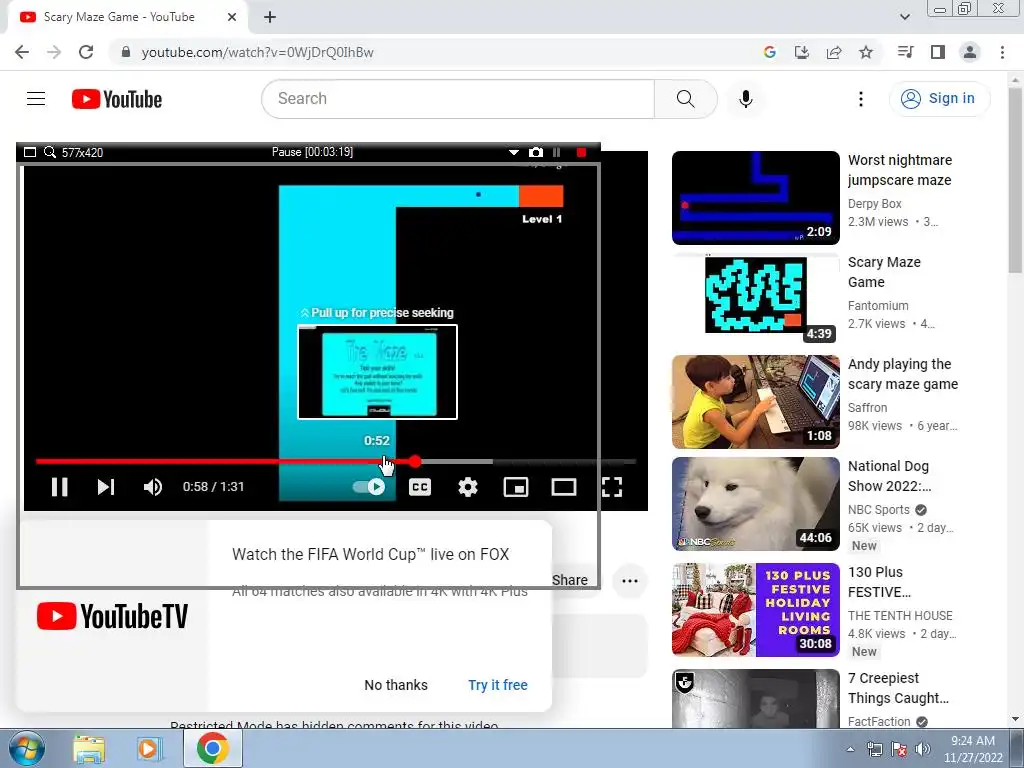
Task: Reload the current page
Action: click(86, 52)
